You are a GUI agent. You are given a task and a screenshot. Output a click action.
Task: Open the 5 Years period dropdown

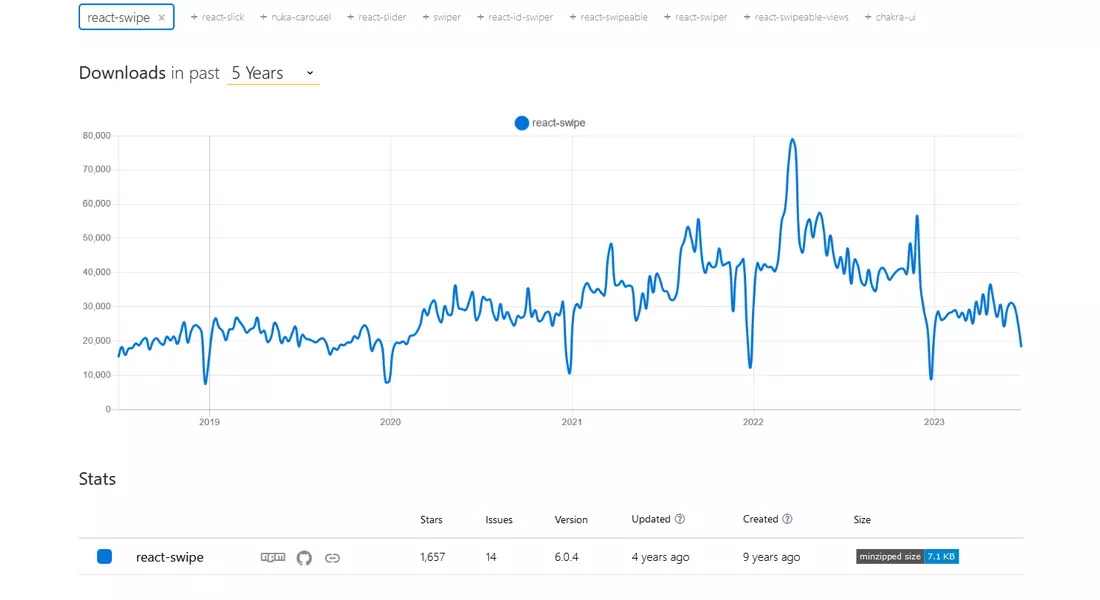pos(273,73)
